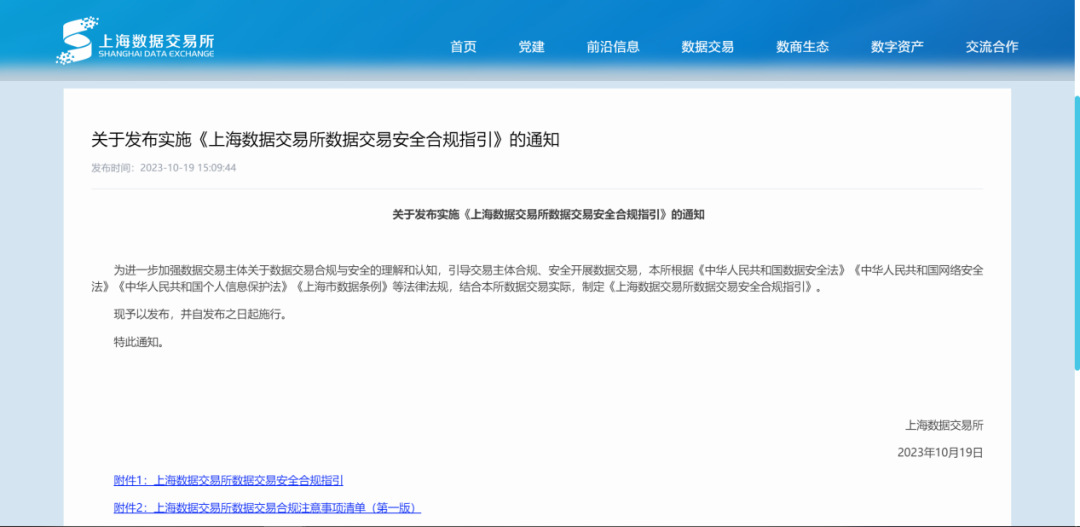Open the 首页 navigation item
This screenshot has height=527, width=1080.
point(463,47)
